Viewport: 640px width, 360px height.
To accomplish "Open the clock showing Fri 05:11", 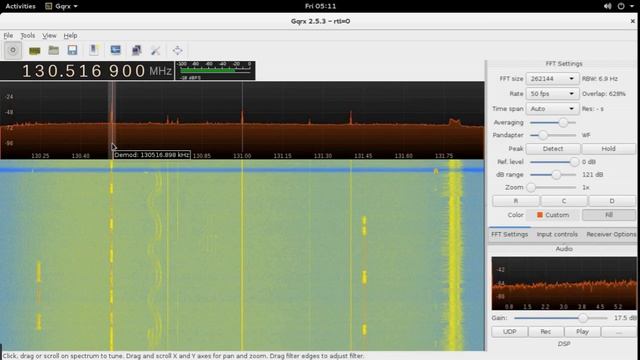I will click(320, 6).
